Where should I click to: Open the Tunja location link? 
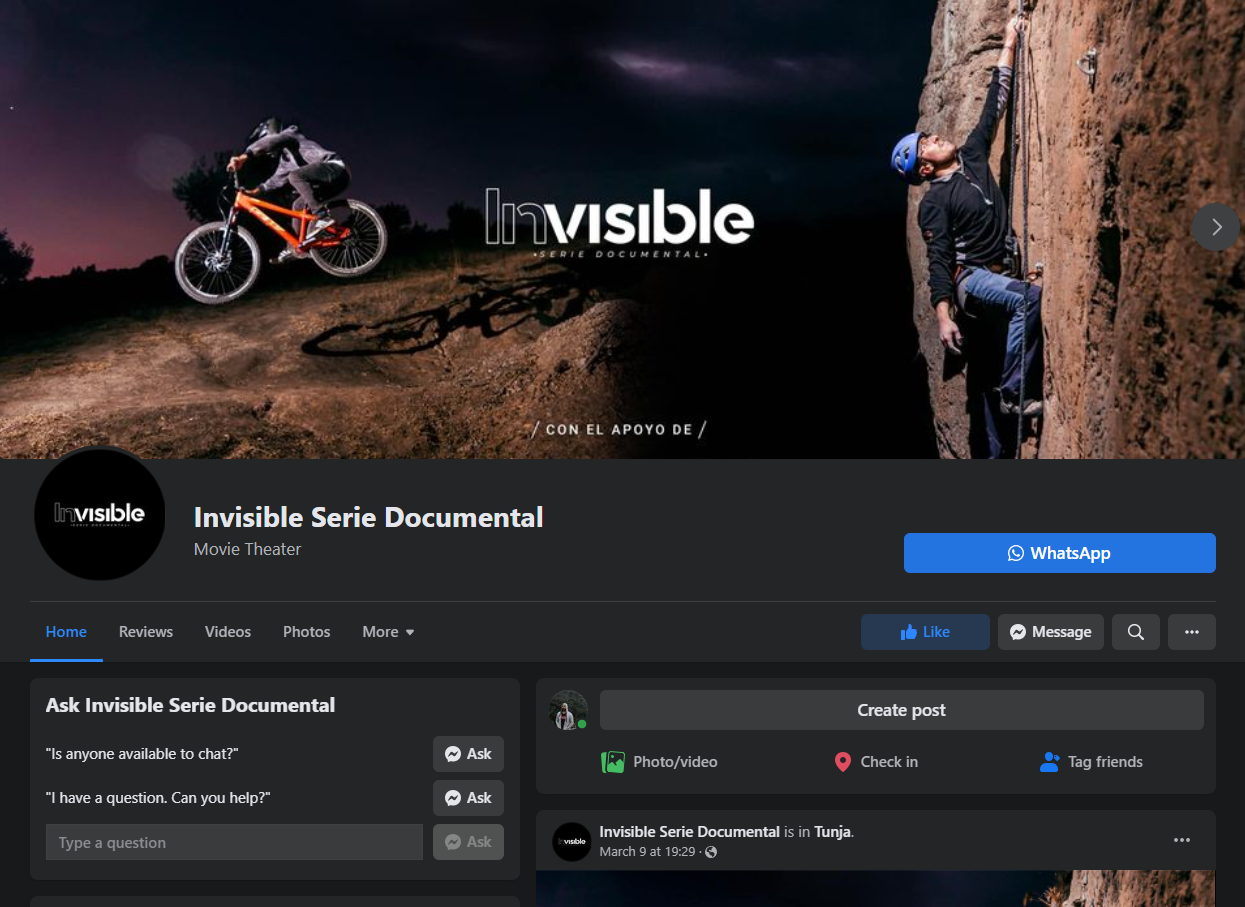click(x=832, y=832)
